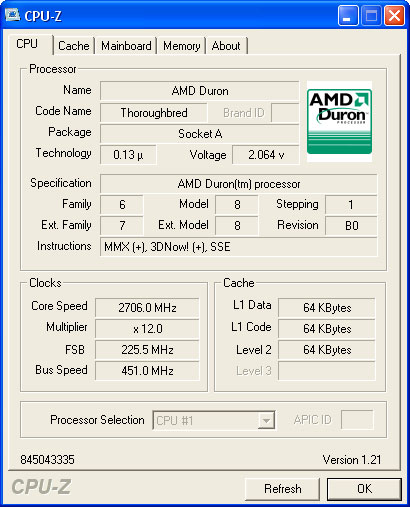
Task: Open the Processor Selection dropdown arrow
Action: pos(266,420)
